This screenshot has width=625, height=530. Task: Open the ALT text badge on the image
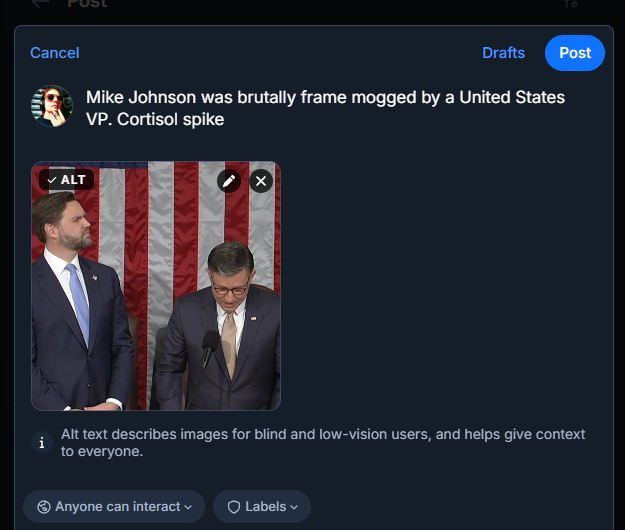(67, 180)
